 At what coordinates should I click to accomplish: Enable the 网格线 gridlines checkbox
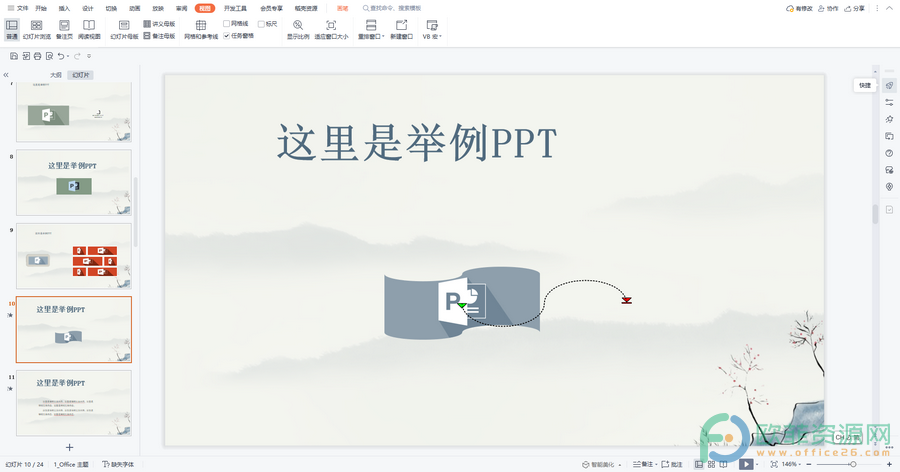[226, 24]
